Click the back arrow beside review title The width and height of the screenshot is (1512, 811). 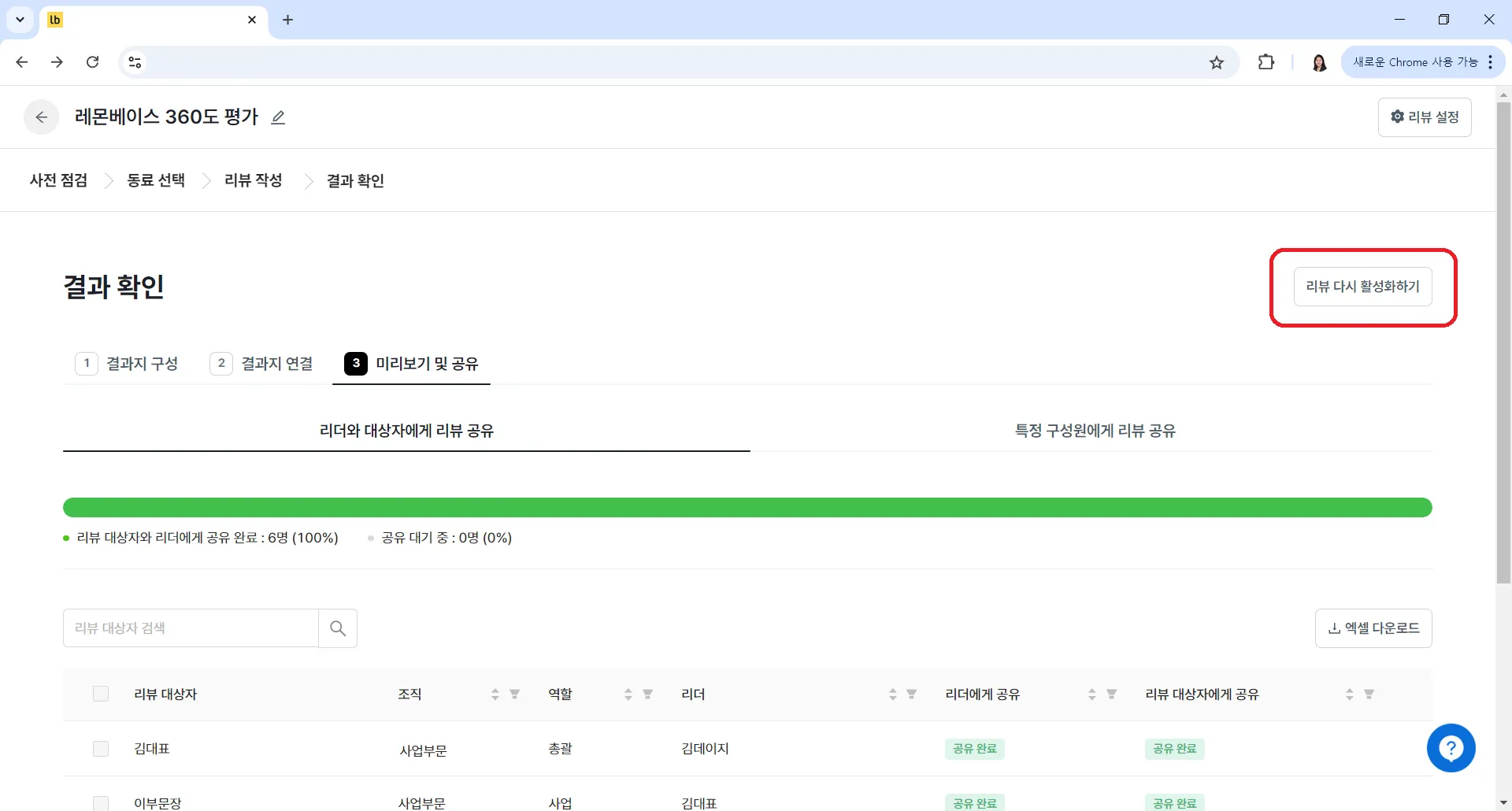click(41, 117)
